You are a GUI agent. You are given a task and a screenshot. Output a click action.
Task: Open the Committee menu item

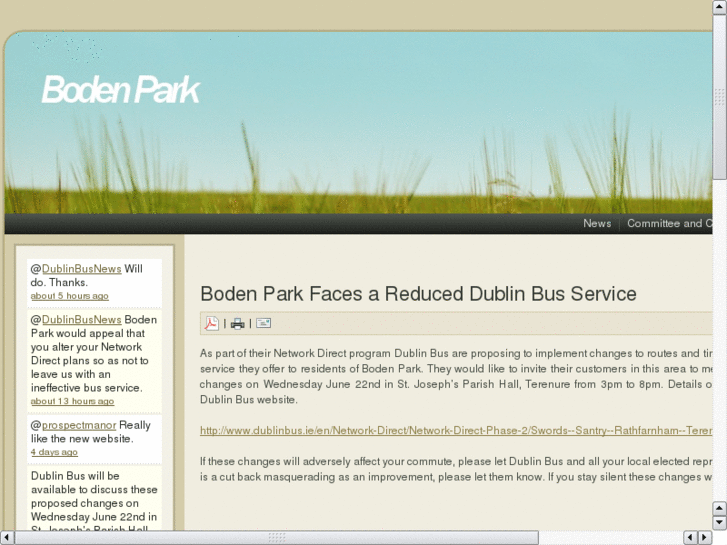coord(670,224)
